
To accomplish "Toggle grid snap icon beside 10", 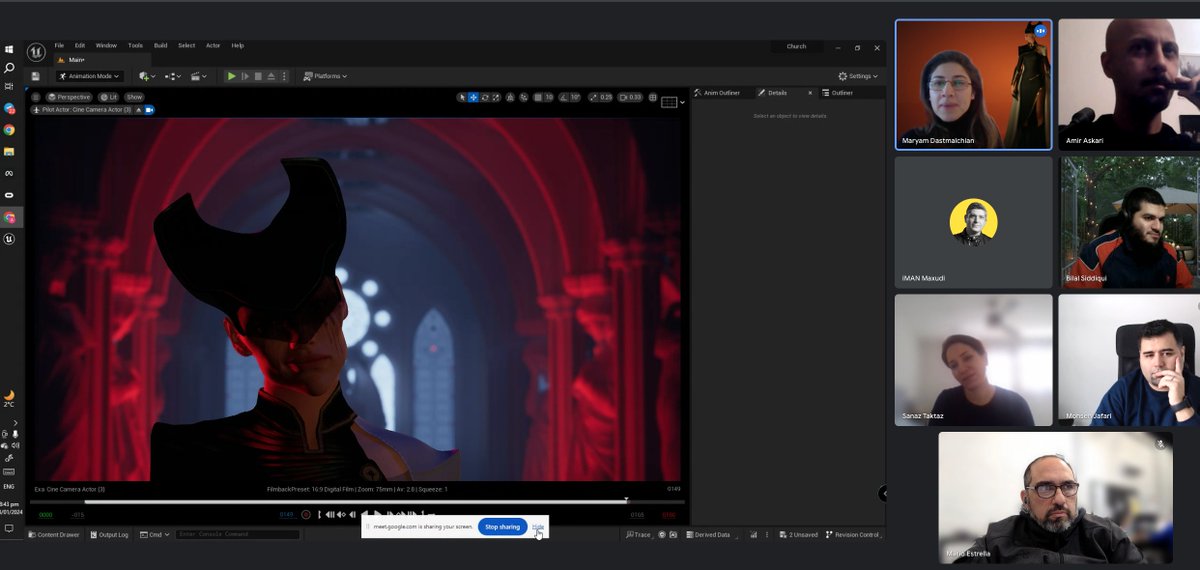I will (539, 97).
